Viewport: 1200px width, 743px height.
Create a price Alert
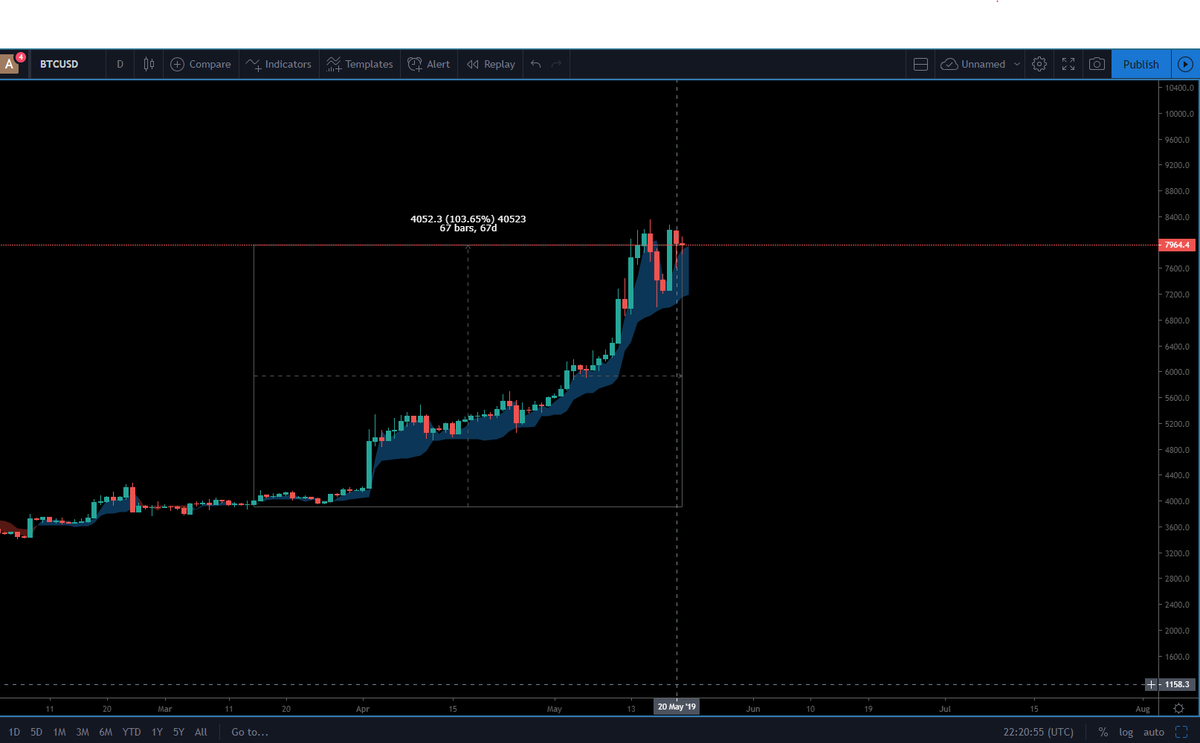click(428, 64)
